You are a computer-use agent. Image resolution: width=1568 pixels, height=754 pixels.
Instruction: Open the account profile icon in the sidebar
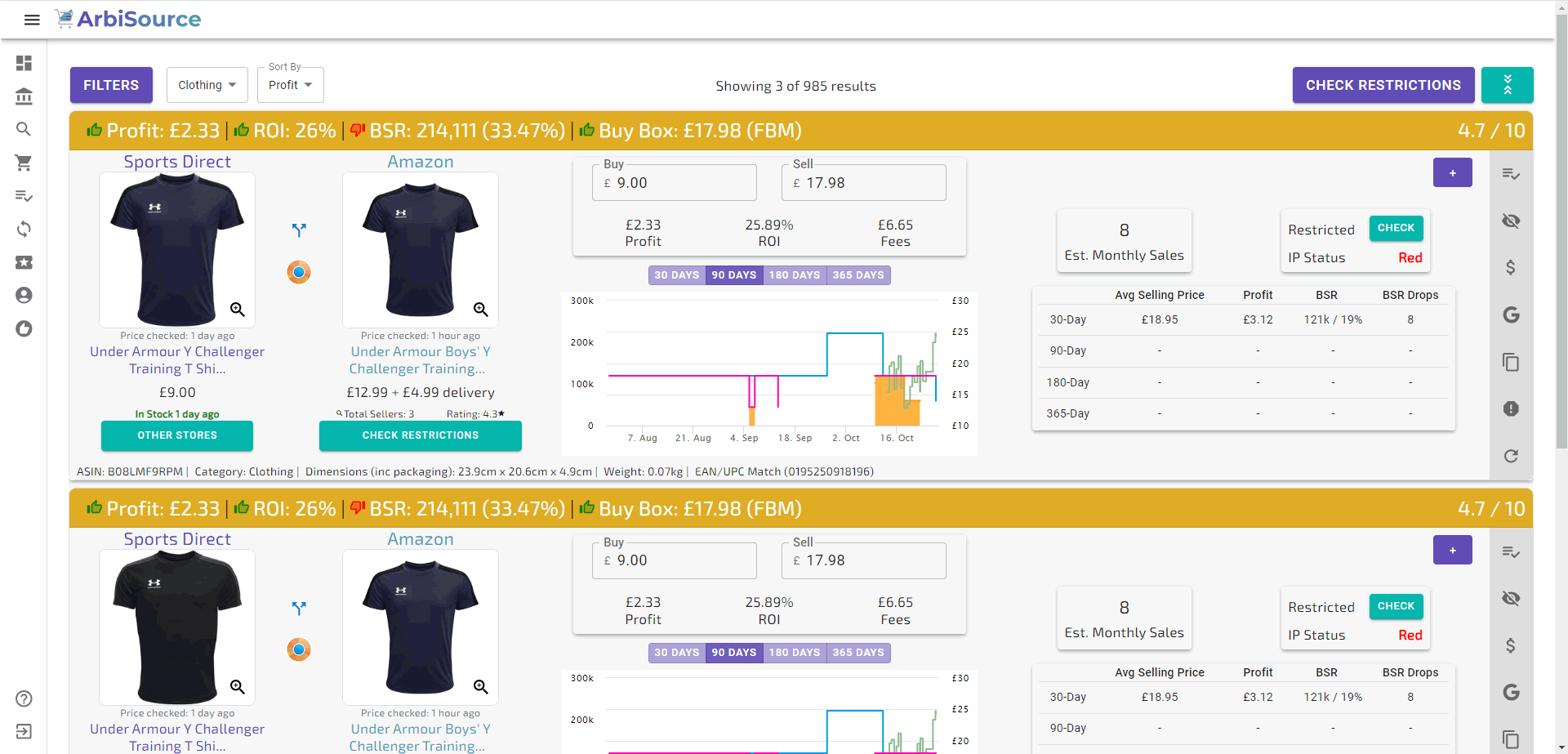point(24,295)
